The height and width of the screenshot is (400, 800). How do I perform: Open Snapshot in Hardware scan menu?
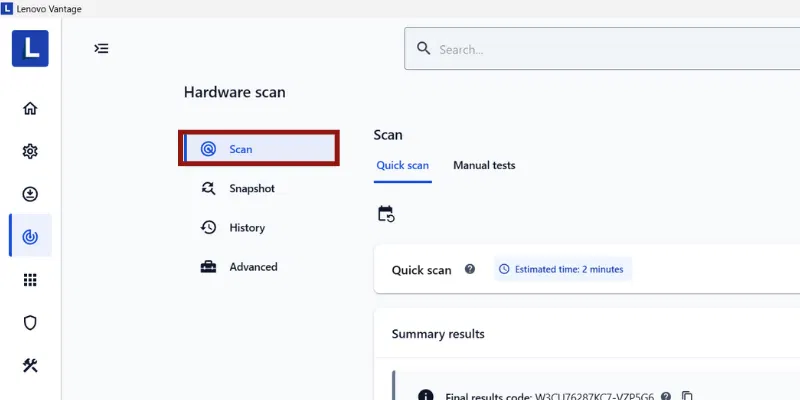(251, 188)
